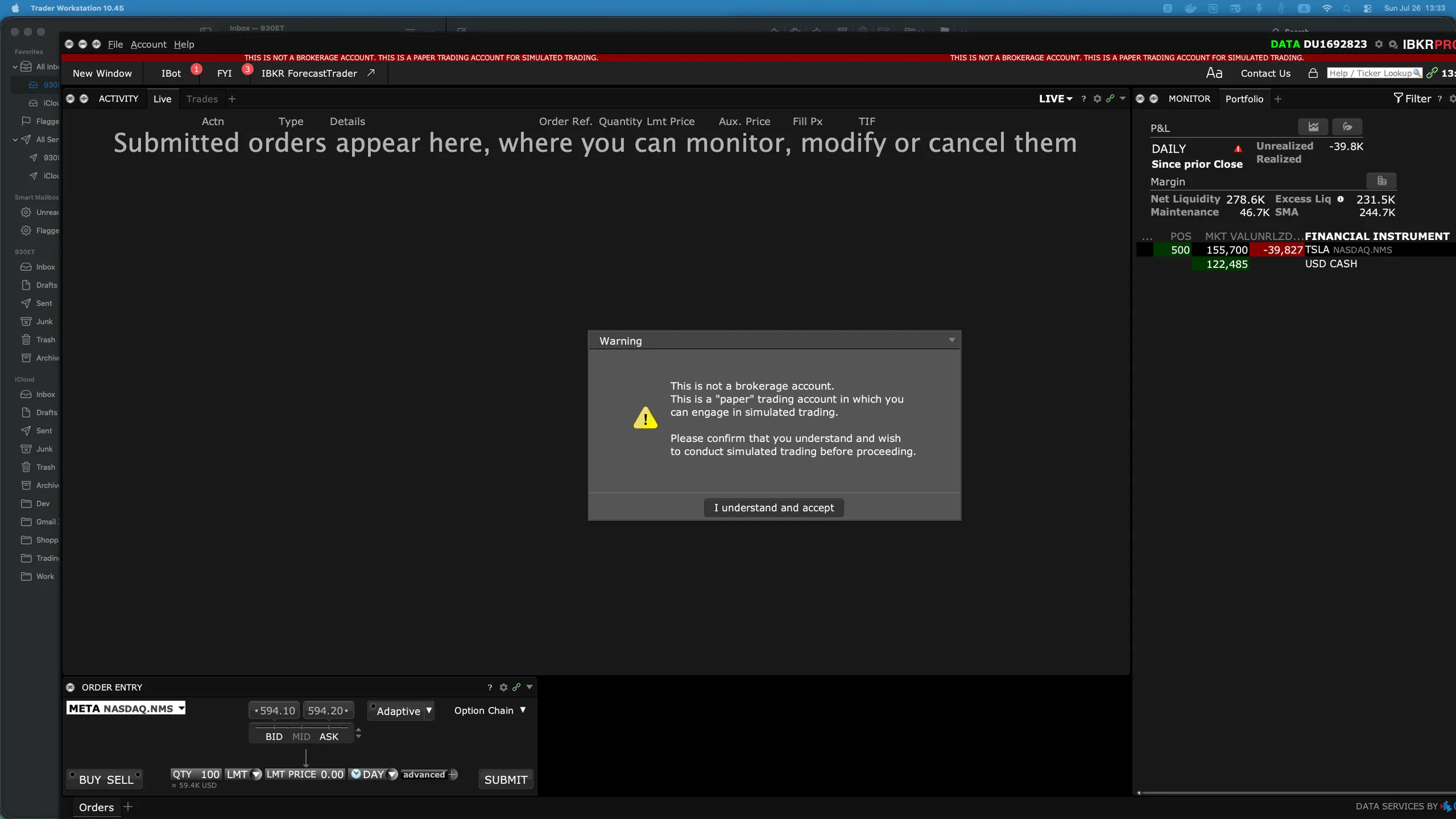Click the Order Entry help question mark
This screenshot has width=1456, height=819.
(x=489, y=687)
